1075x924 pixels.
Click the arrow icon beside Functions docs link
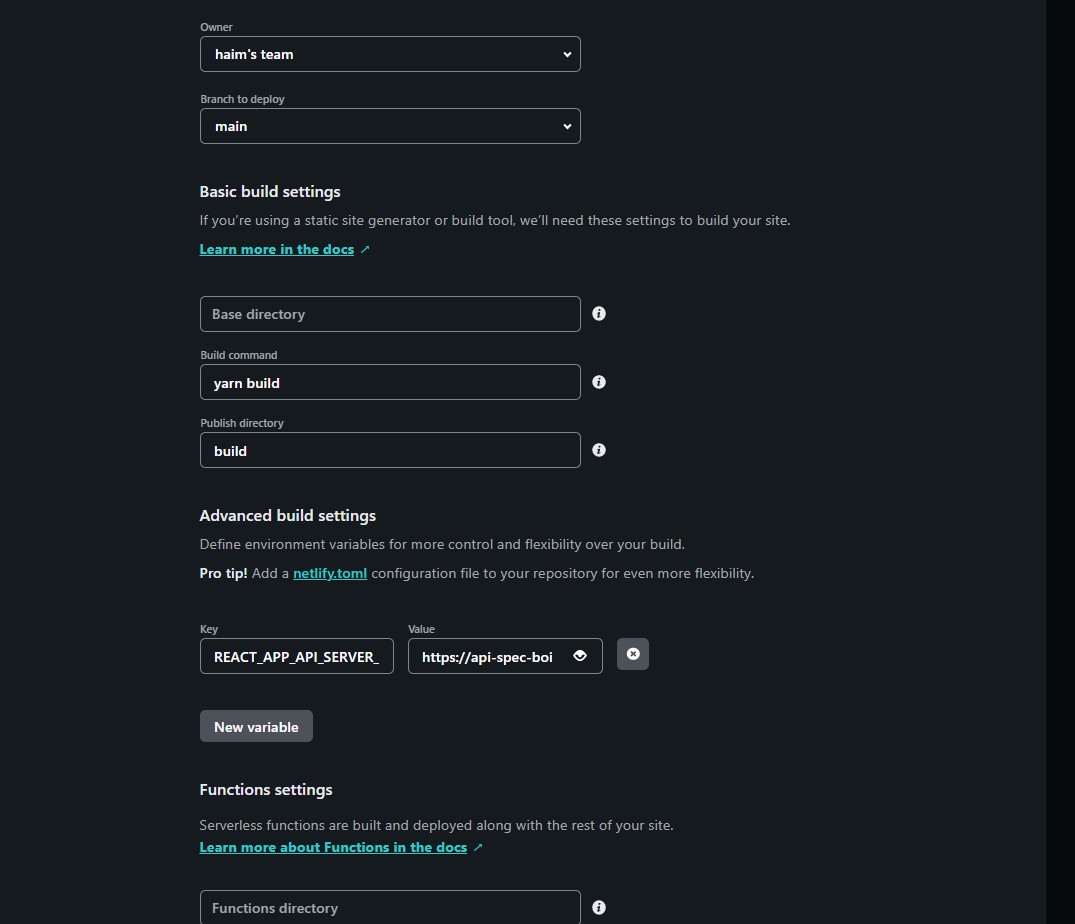[478, 847]
